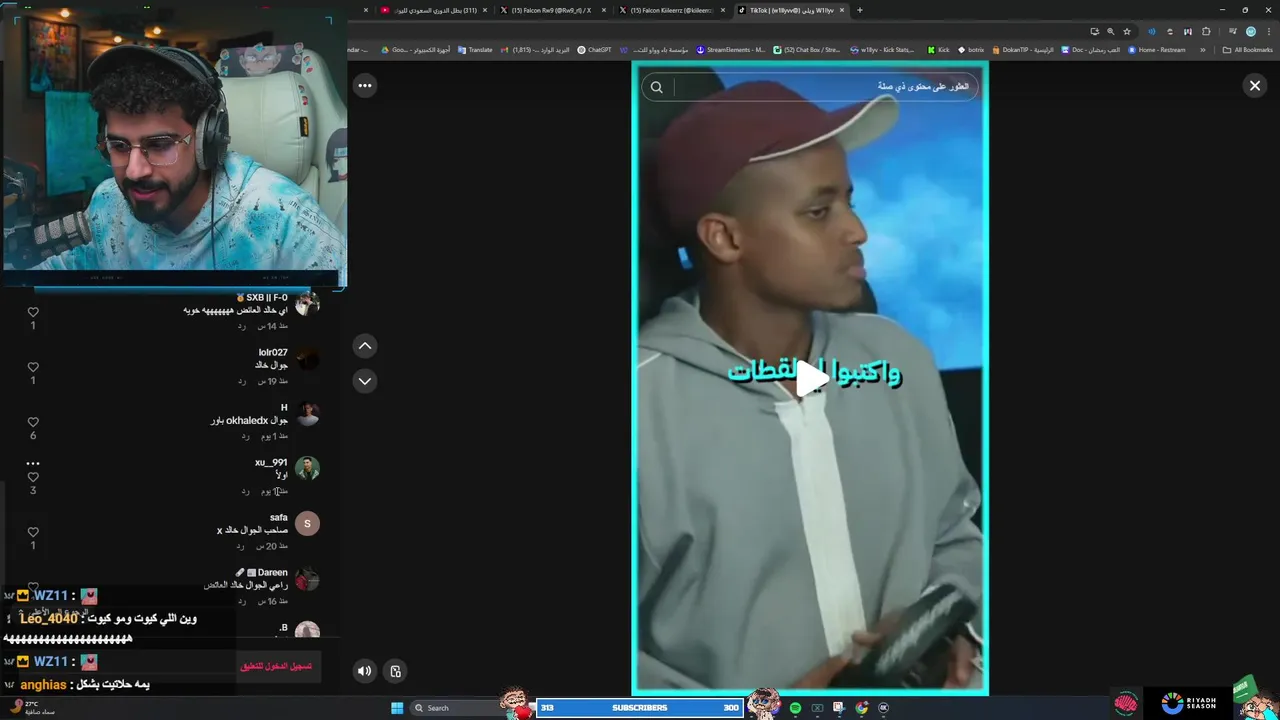1280x720 pixels.
Task: Open the three-dots more options menu
Action: coord(365,86)
